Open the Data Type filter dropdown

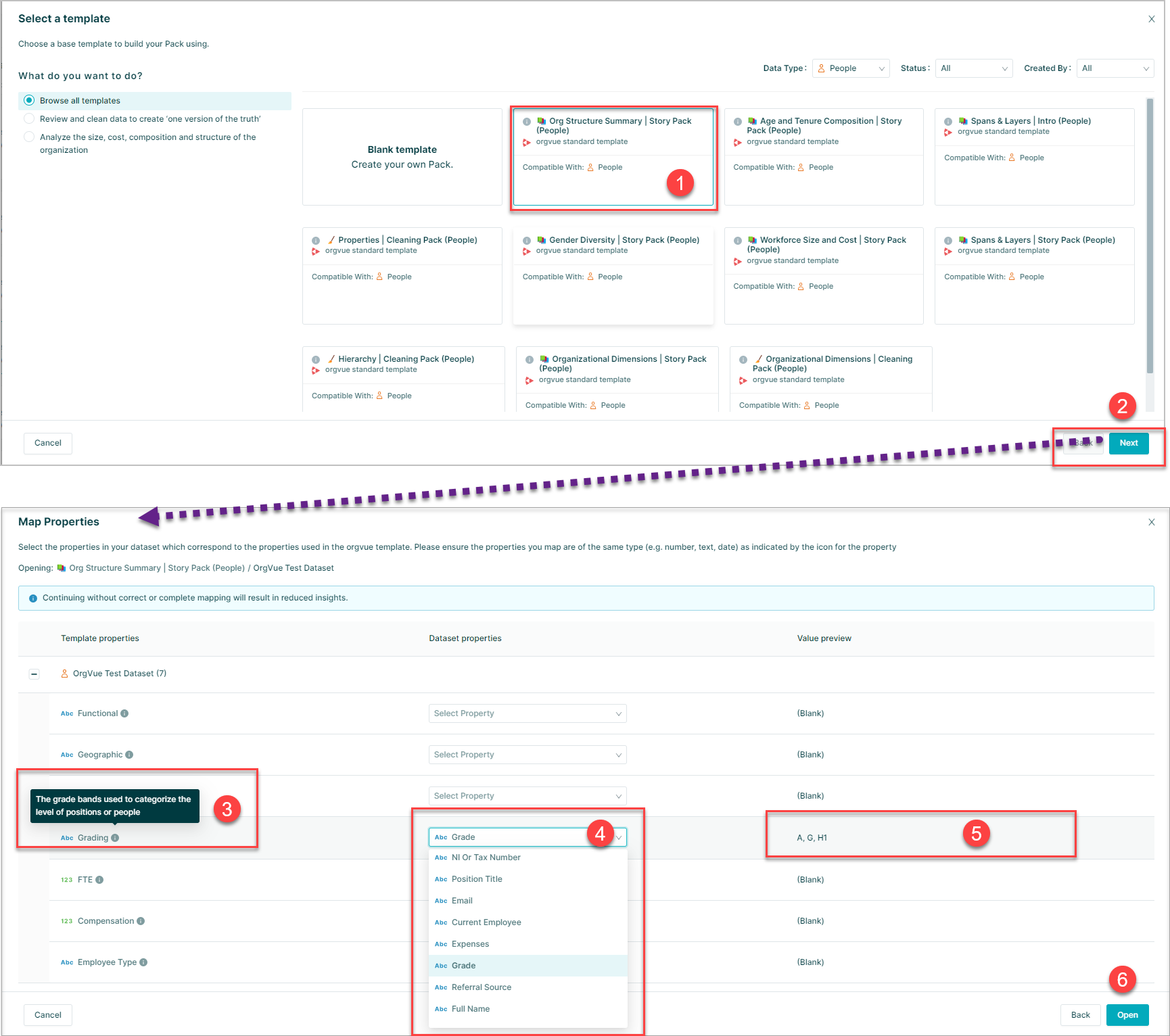click(x=850, y=68)
